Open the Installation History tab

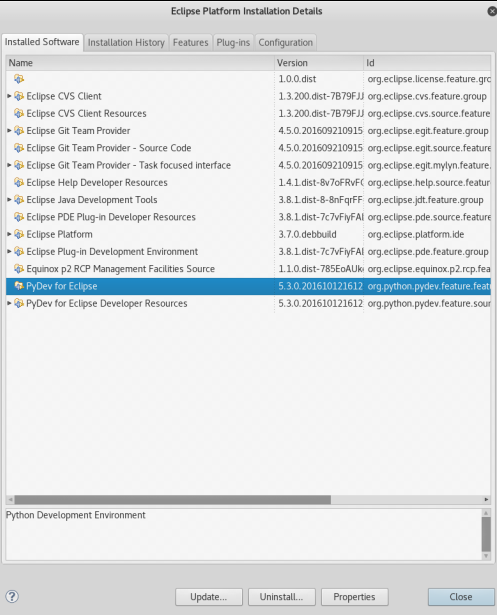tap(126, 42)
